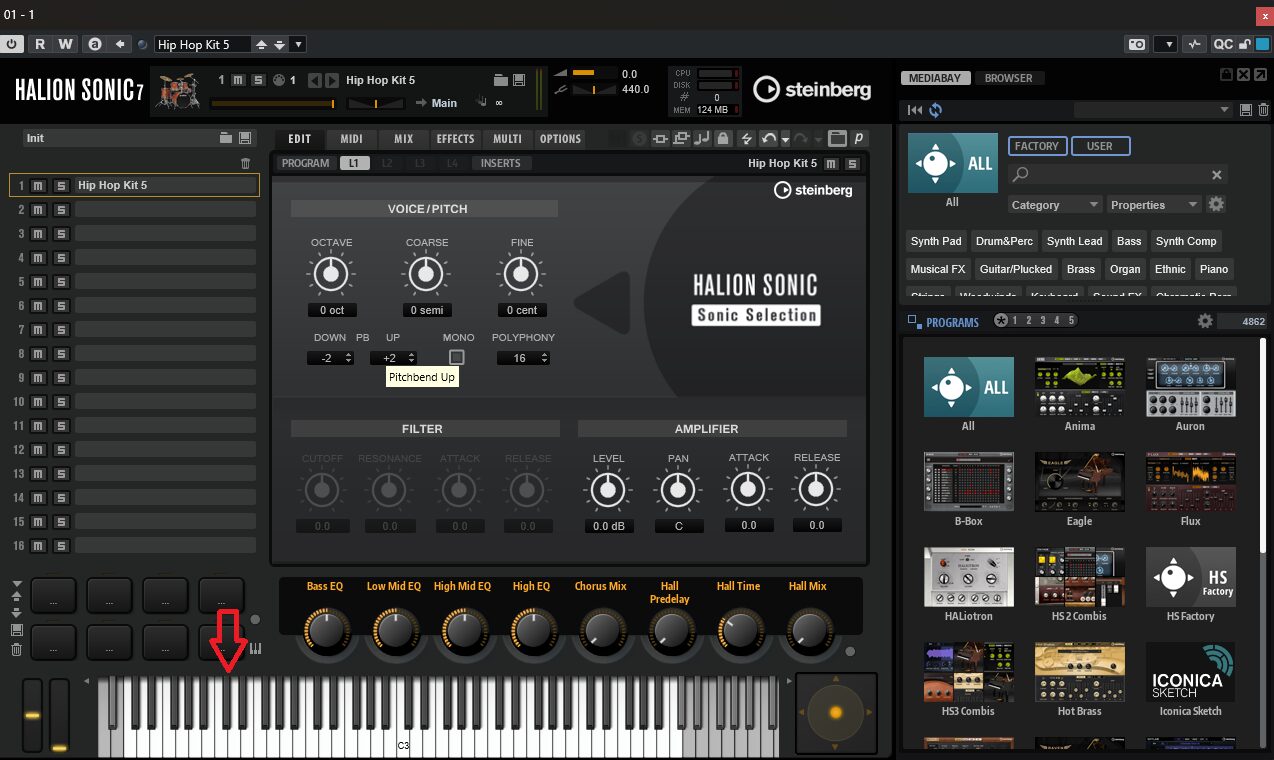Click the trash icon above the slot list
Image resolution: width=1274 pixels, height=760 pixels.
pos(246,163)
